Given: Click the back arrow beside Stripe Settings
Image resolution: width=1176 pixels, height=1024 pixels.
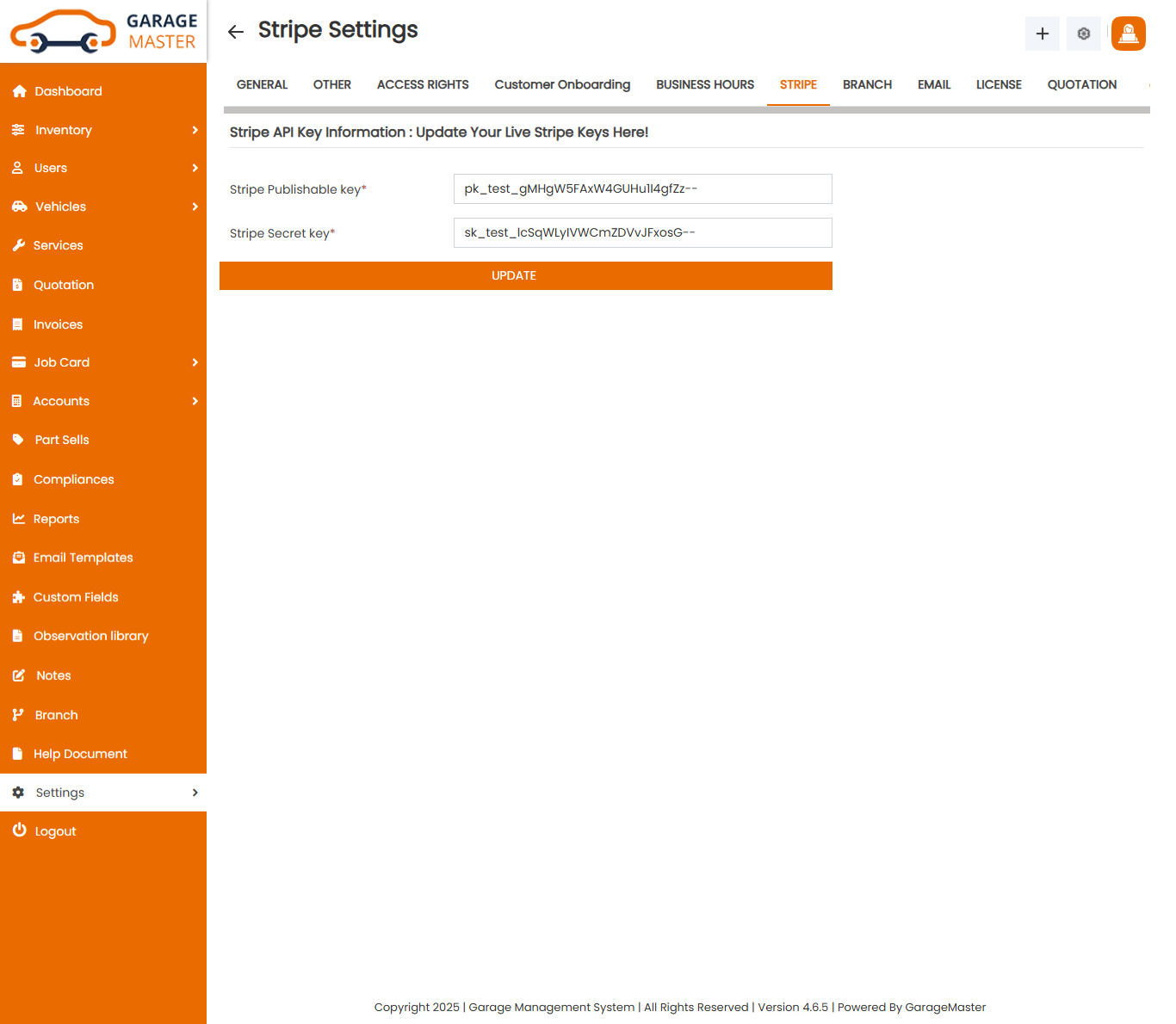Looking at the screenshot, I should [x=236, y=32].
